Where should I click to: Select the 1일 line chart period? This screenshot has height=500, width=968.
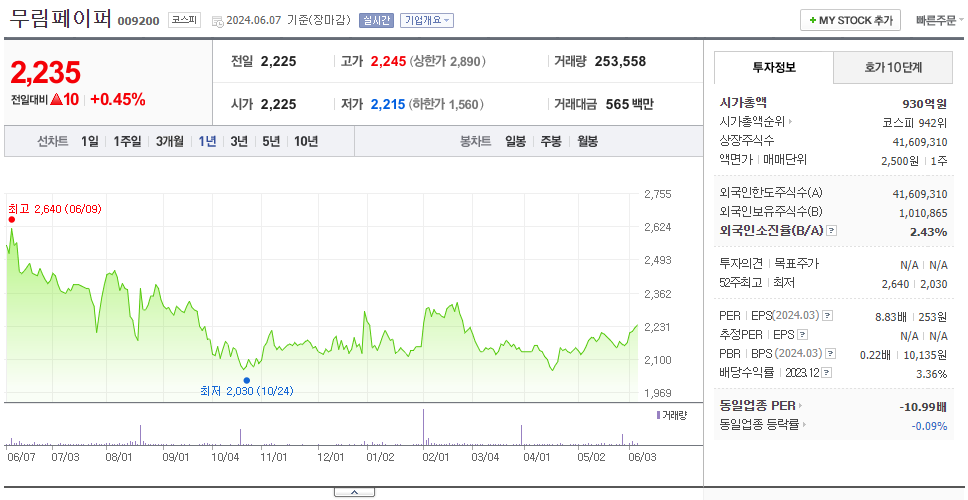click(90, 141)
